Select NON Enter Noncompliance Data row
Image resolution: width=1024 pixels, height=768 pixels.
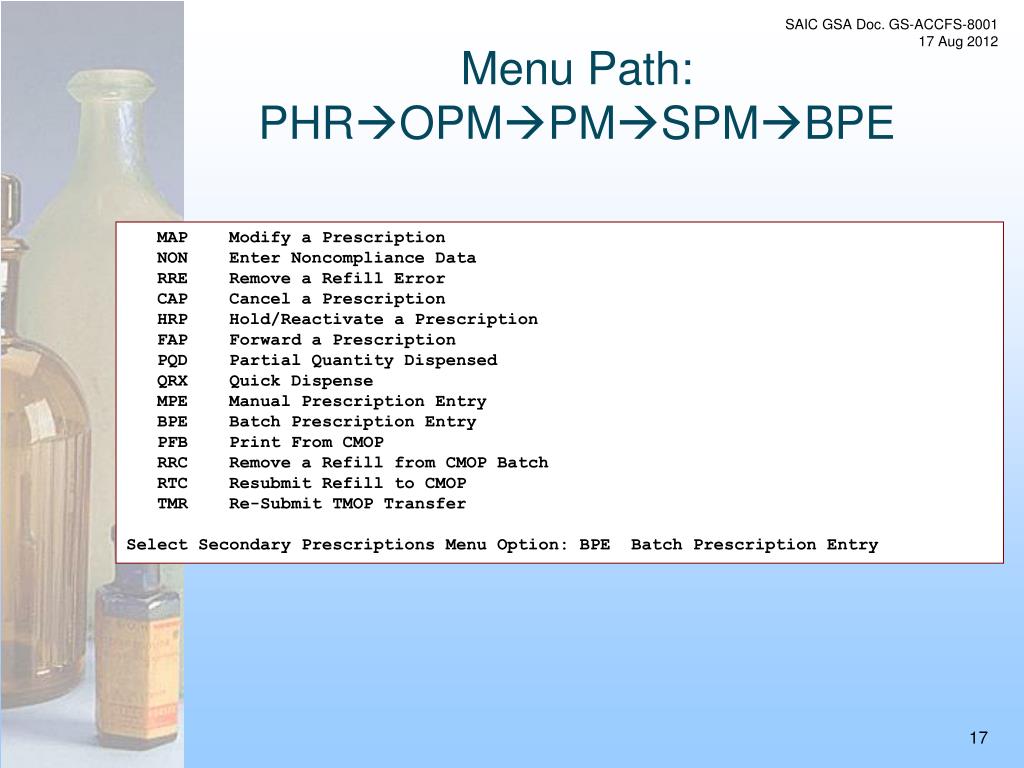[x=316, y=257]
